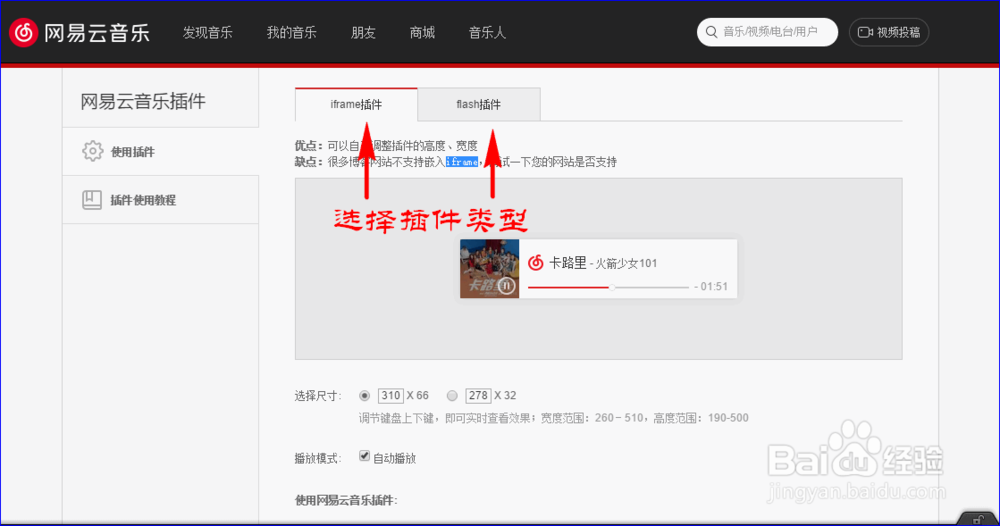1000x526 pixels.
Task: Pause playback on the album cover
Action: point(506,286)
